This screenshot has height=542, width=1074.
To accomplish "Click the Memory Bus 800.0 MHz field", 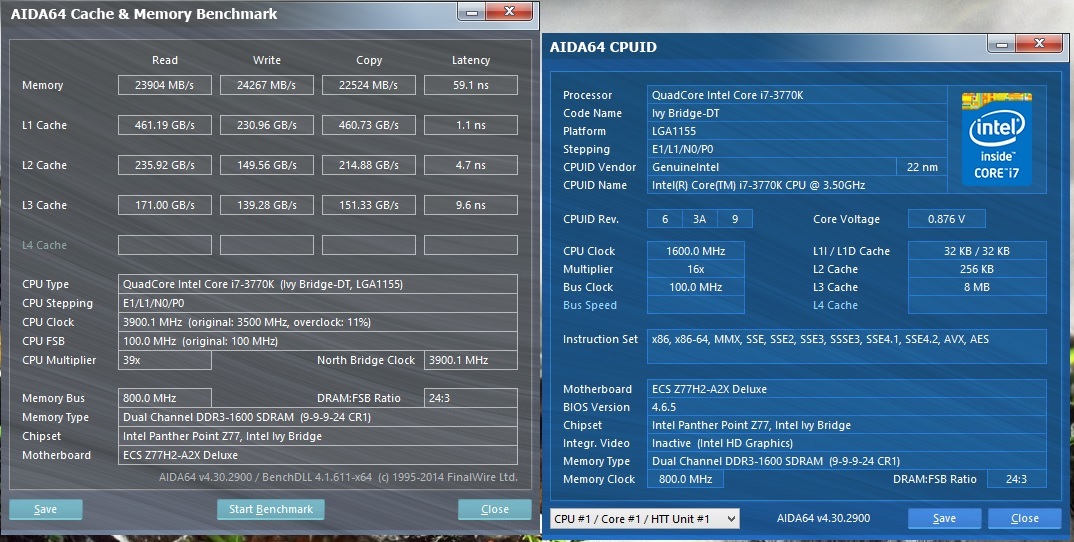I will (164, 398).
